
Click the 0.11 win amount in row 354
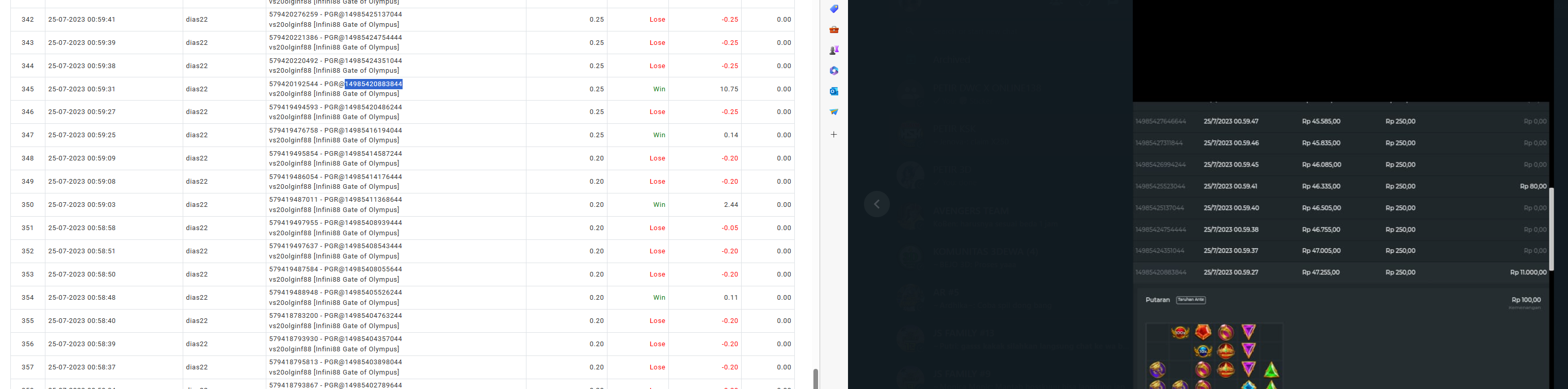731,298
